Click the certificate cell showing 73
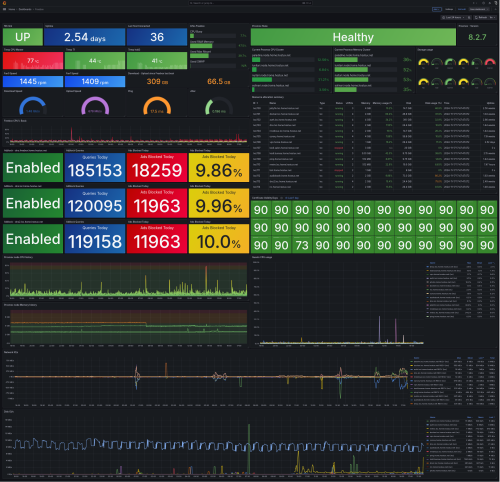This screenshot has height=482, width=500. 302,245
